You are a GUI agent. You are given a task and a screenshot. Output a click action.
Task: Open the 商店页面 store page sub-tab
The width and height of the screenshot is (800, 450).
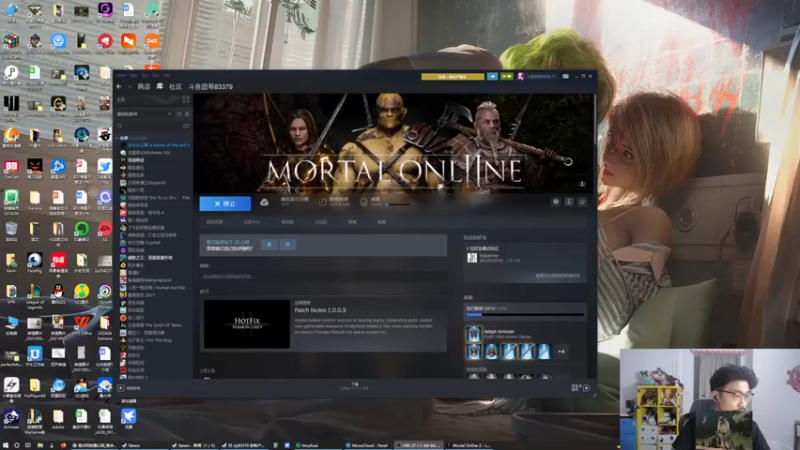pyautogui.click(x=215, y=222)
